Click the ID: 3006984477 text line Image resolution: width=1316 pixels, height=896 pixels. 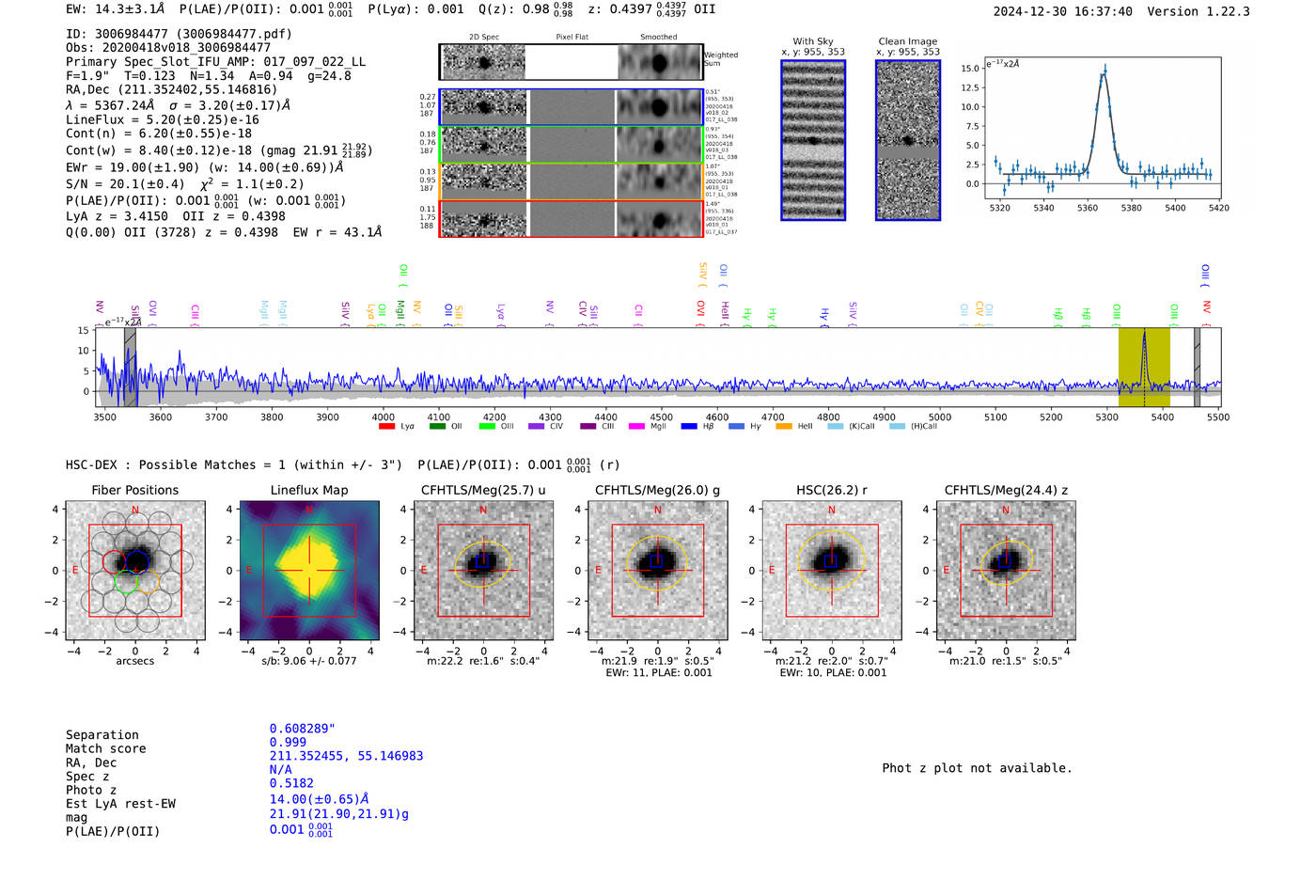(179, 34)
